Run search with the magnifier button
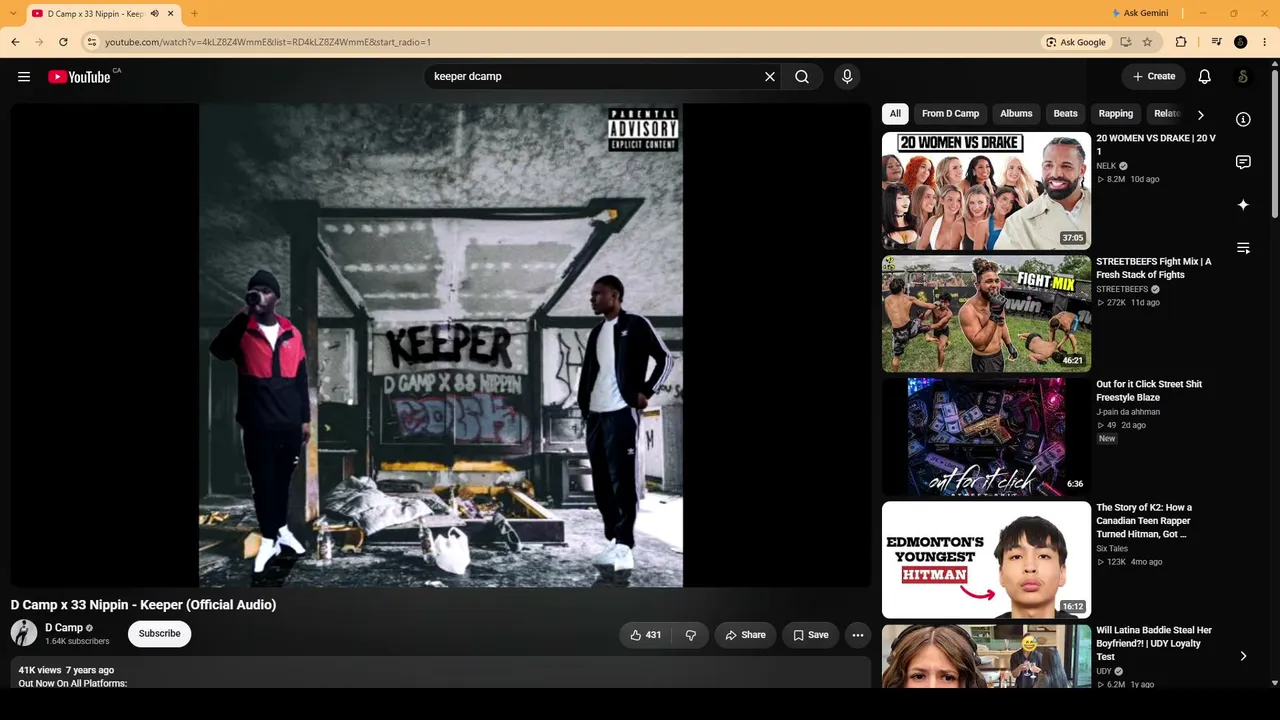1280x720 pixels. click(x=802, y=77)
